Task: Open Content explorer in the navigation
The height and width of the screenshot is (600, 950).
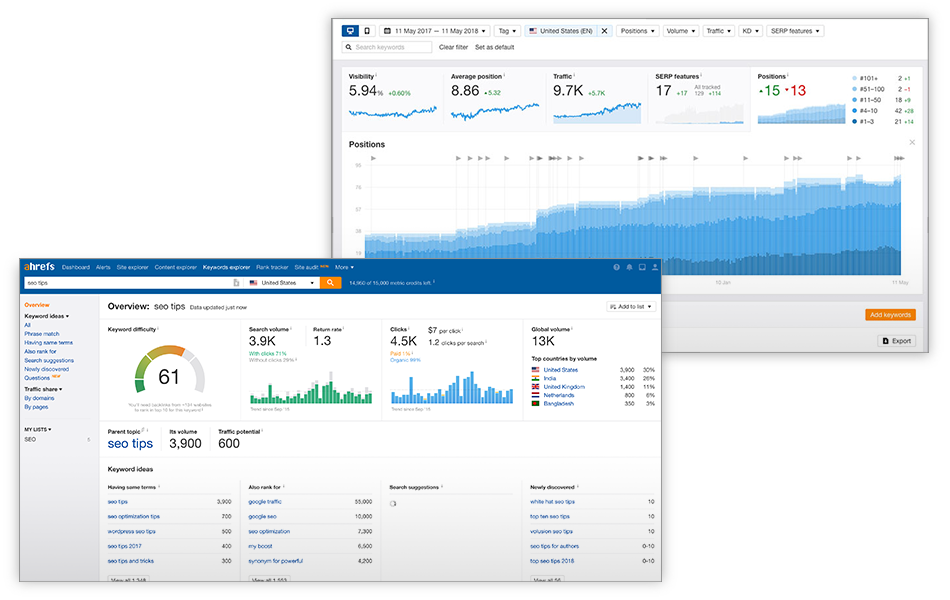Action: 176,267
